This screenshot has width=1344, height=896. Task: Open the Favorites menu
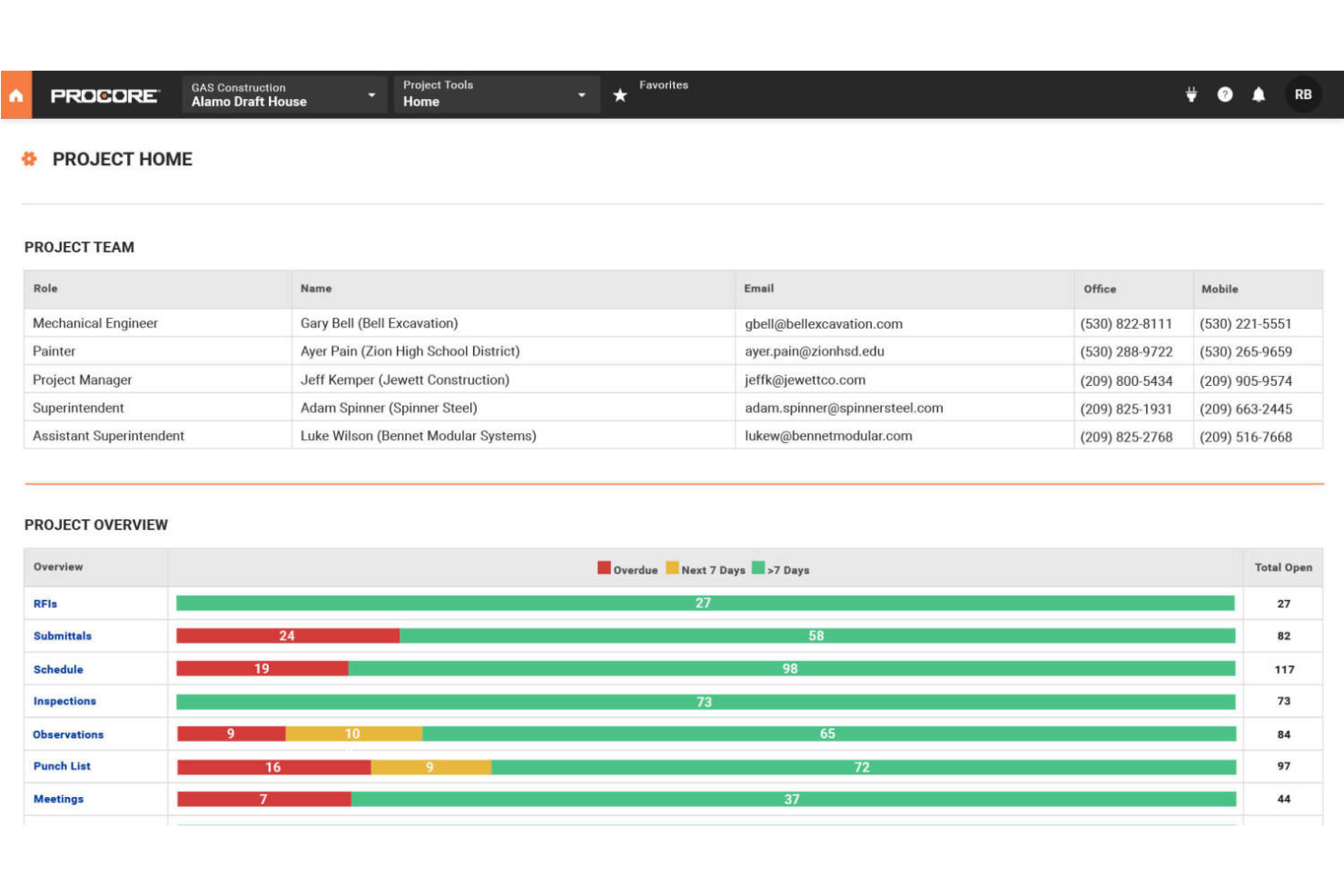(664, 85)
